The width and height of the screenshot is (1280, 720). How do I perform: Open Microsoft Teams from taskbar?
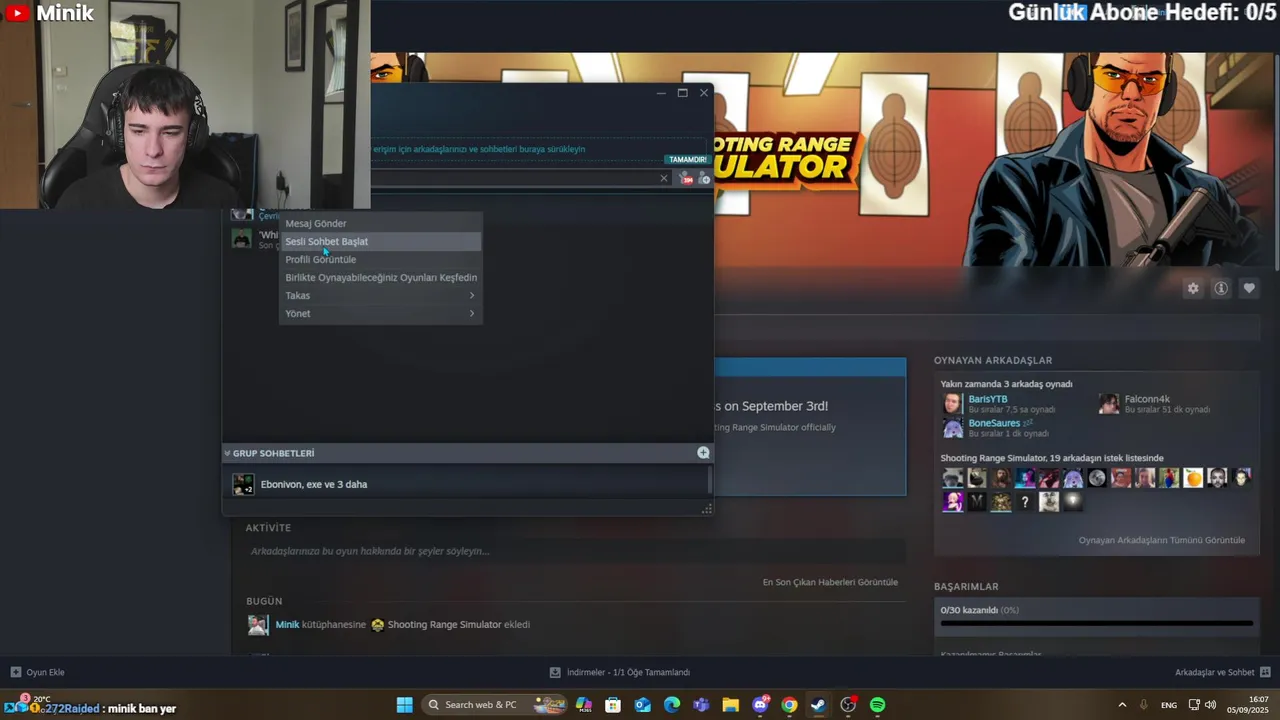click(701, 705)
